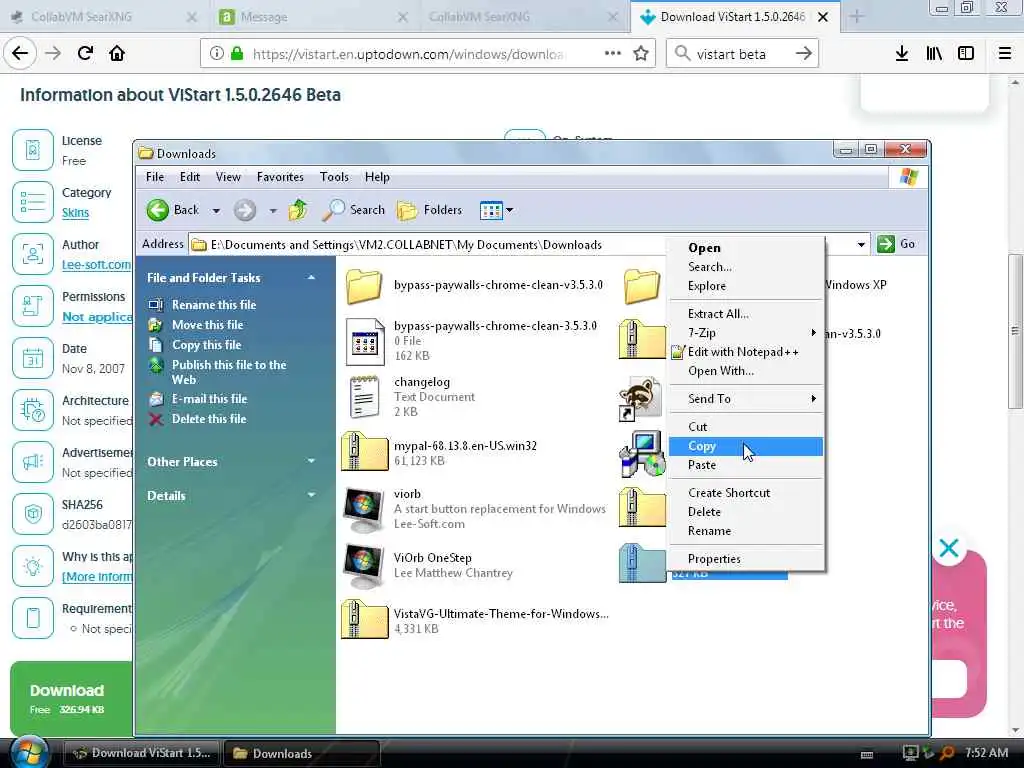Open the Firefox downloads arrow icon
The height and width of the screenshot is (768, 1024).
pyautogui.click(x=901, y=54)
